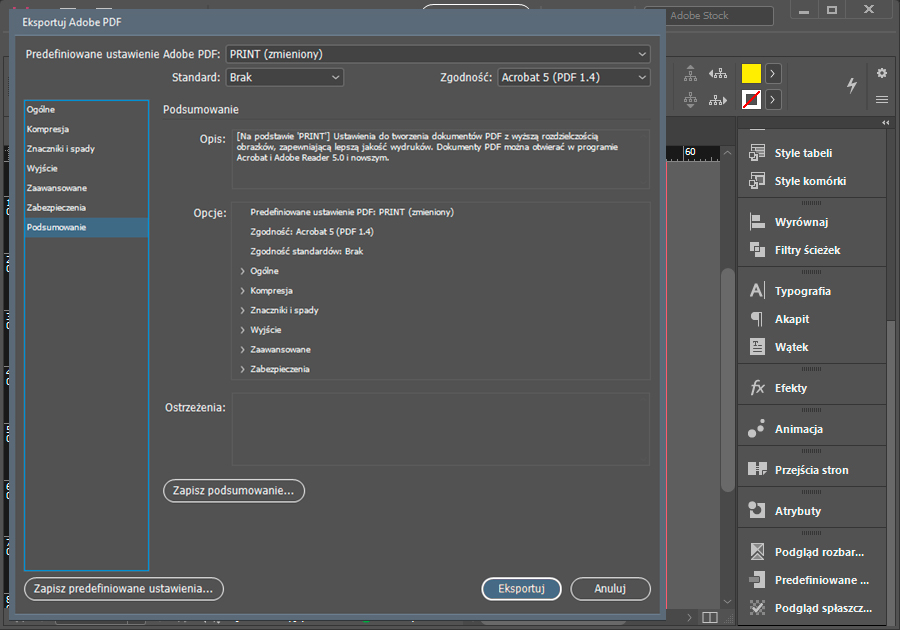900x630 pixels.
Task: Click the select container icon
Action: pyautogui.click(x=690, y=73)
